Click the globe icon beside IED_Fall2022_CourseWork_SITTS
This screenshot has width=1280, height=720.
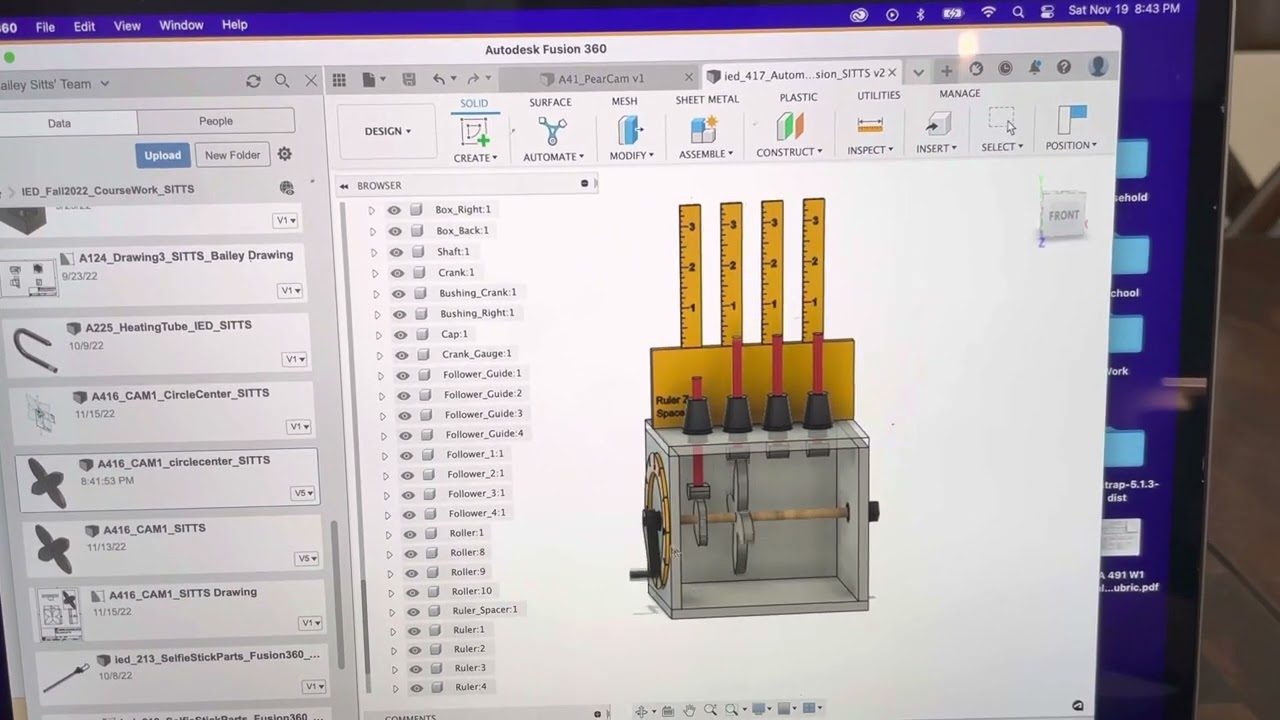(287, 188)
